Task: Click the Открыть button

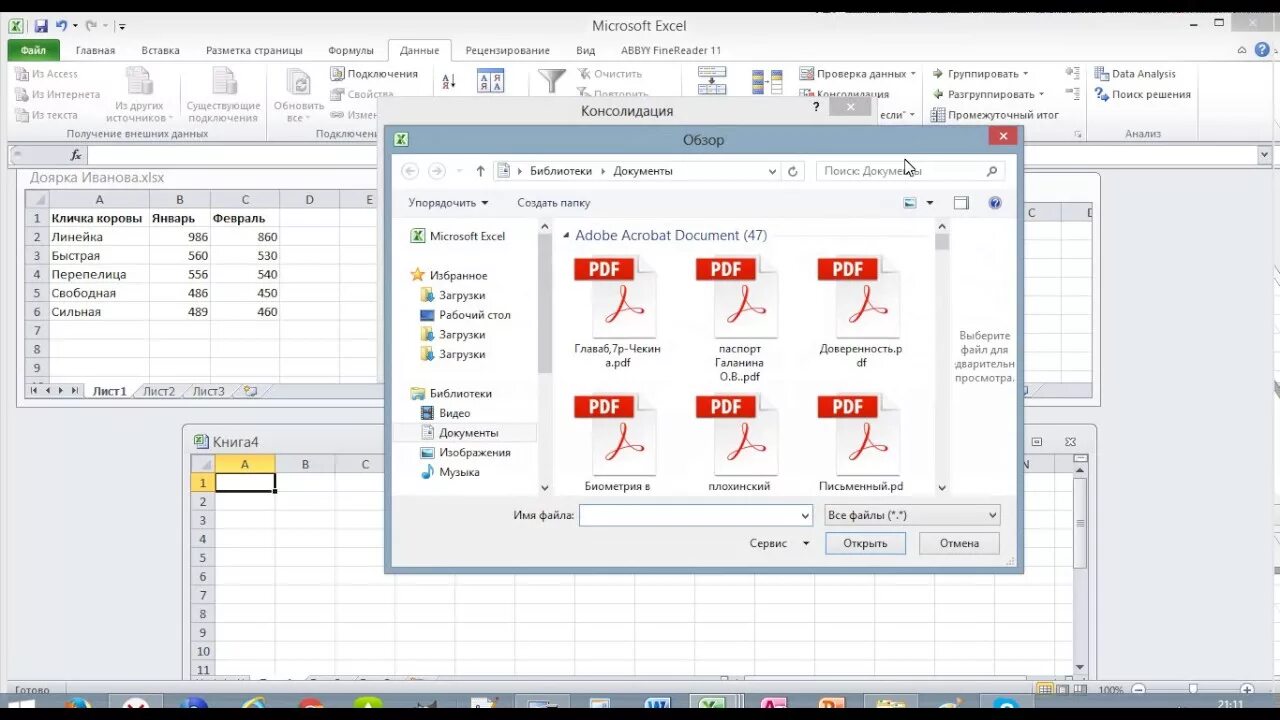Action: (865, 543)
